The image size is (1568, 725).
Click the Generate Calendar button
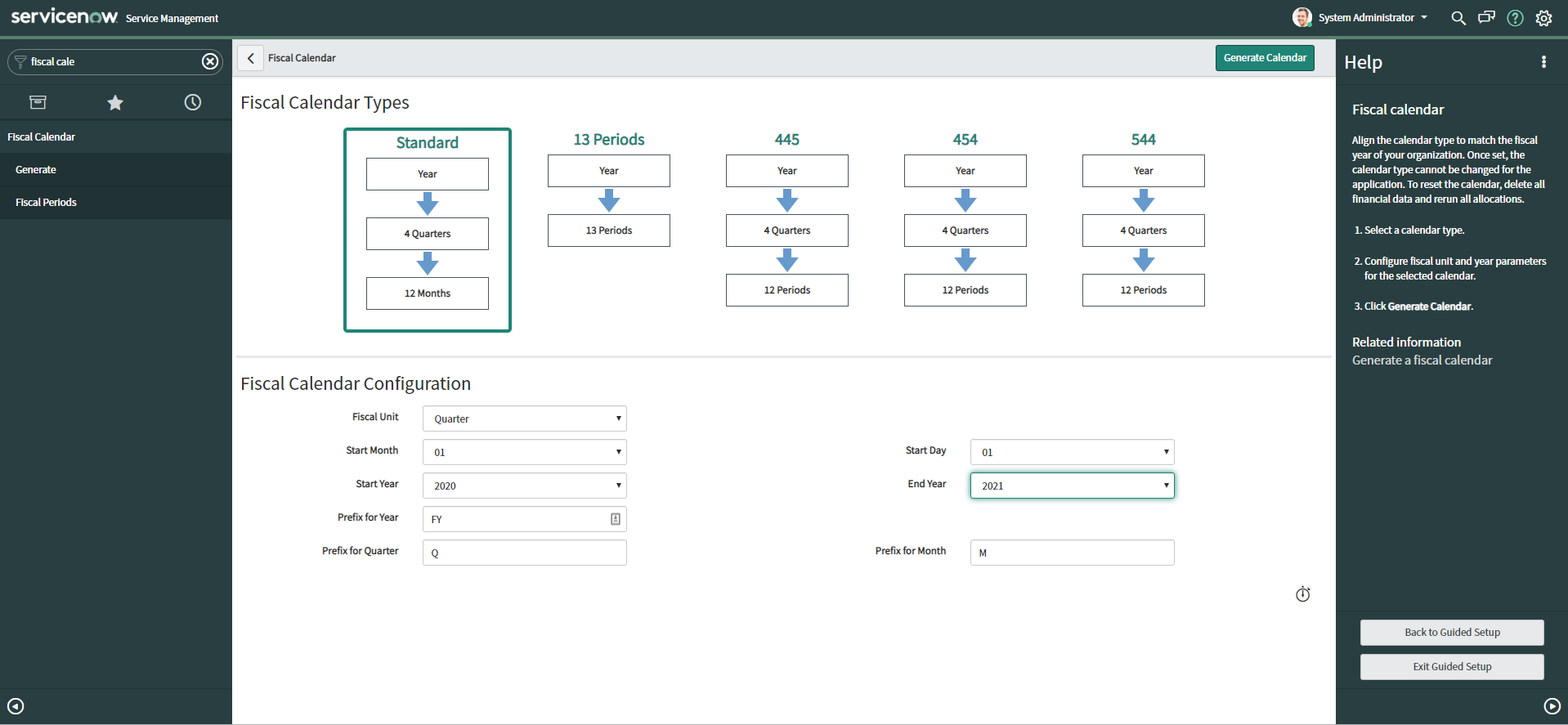1265,58
